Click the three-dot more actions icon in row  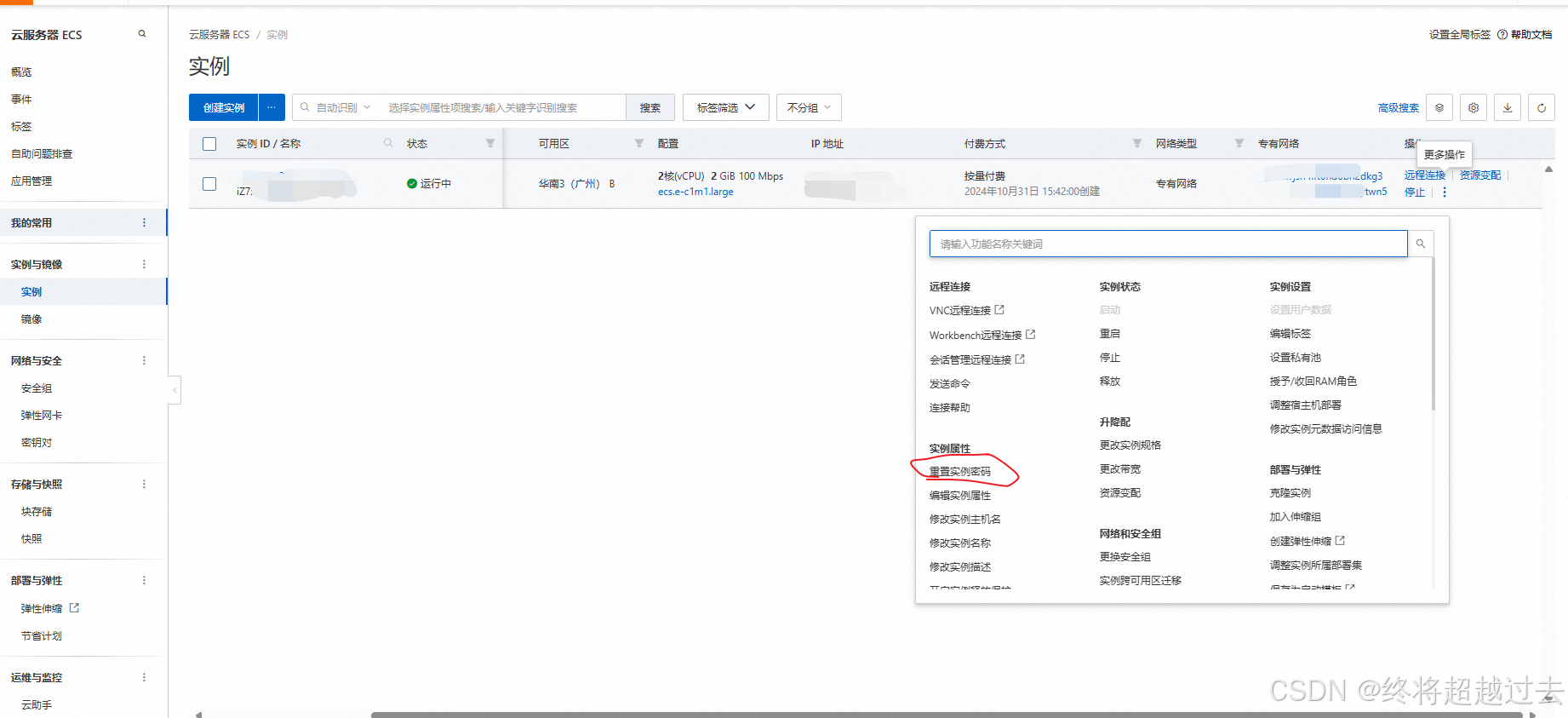coord(1445,192)
